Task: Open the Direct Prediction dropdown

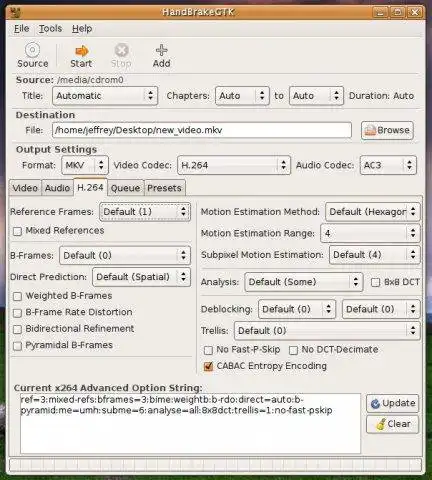Action: coord(141,277)
